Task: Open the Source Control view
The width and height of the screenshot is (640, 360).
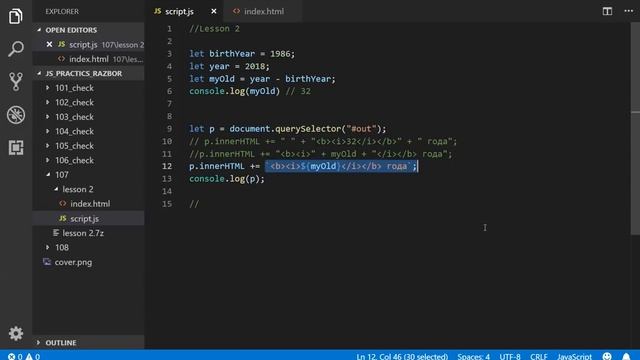Action: coord(16,82)
